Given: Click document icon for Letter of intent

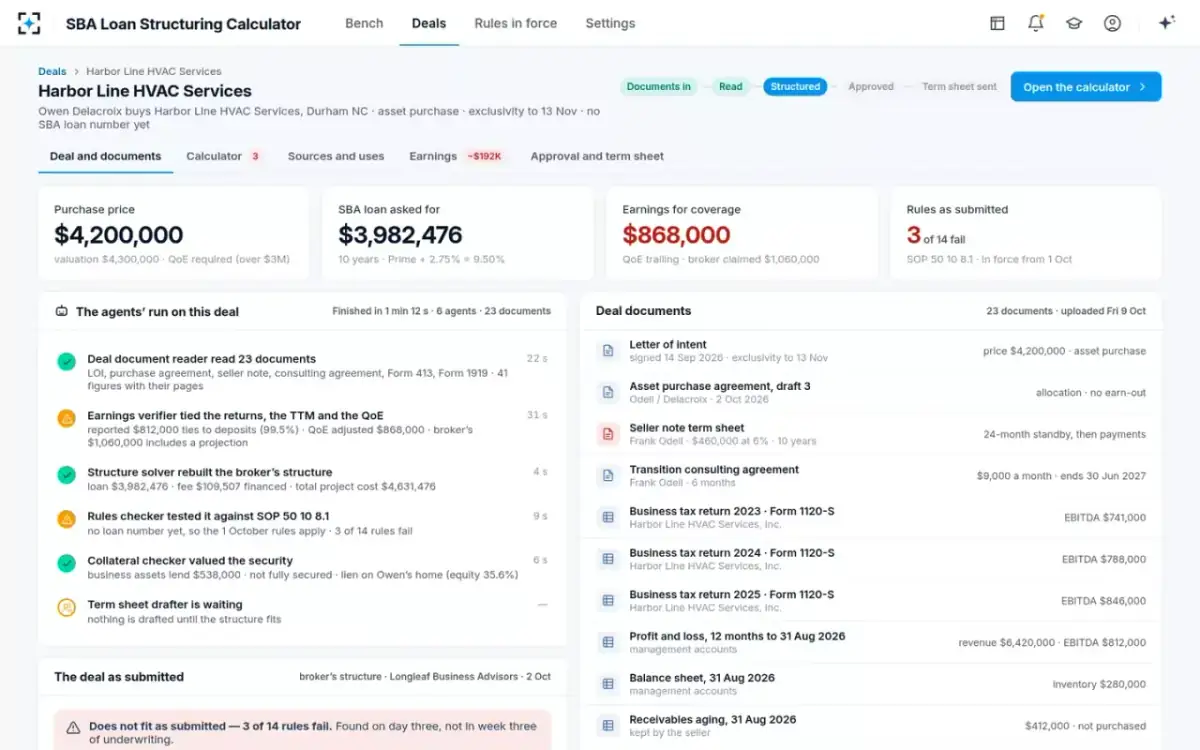Looking at the screenshot, I should pos(607,351).
